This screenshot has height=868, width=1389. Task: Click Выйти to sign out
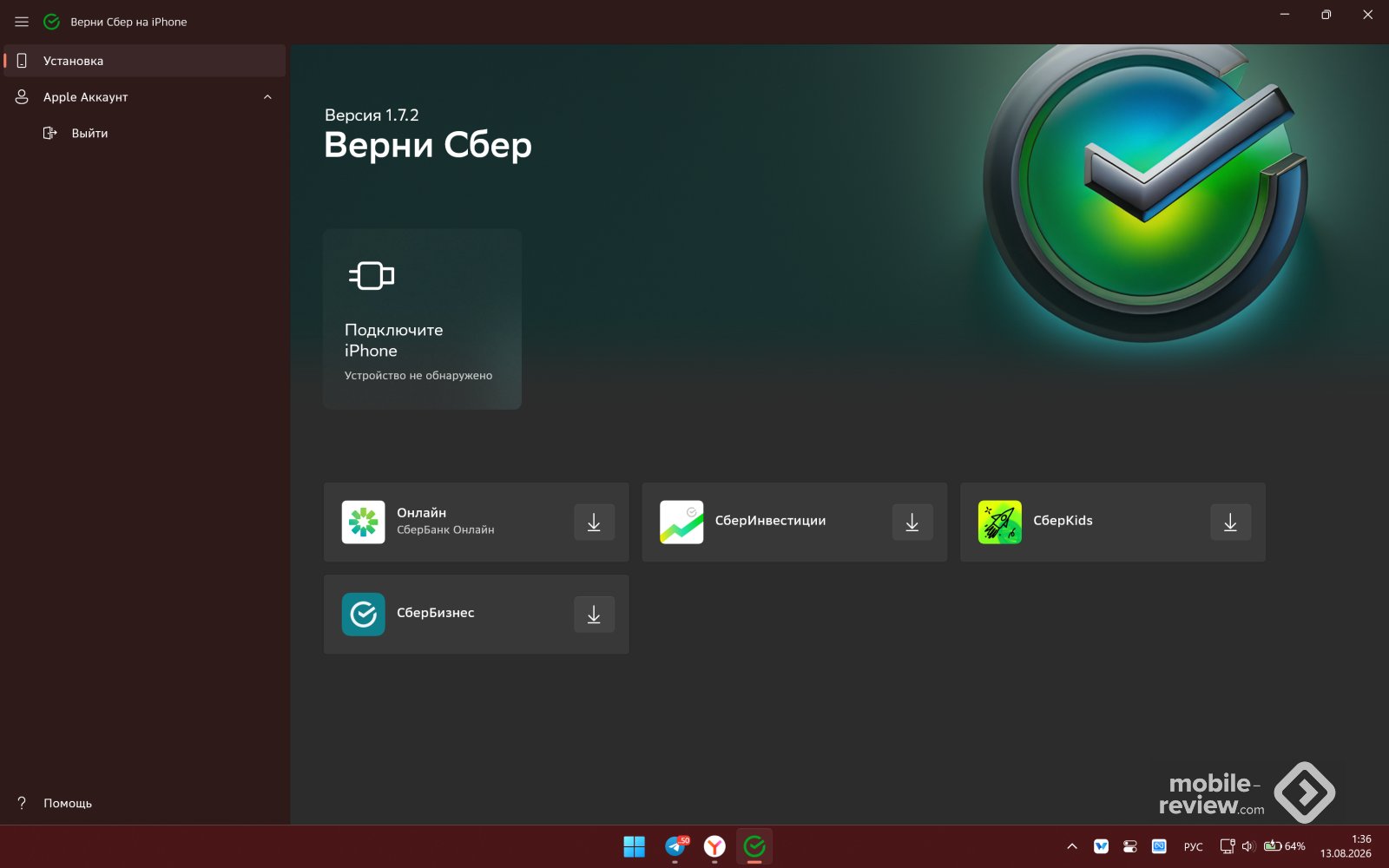tap(89, 133)
